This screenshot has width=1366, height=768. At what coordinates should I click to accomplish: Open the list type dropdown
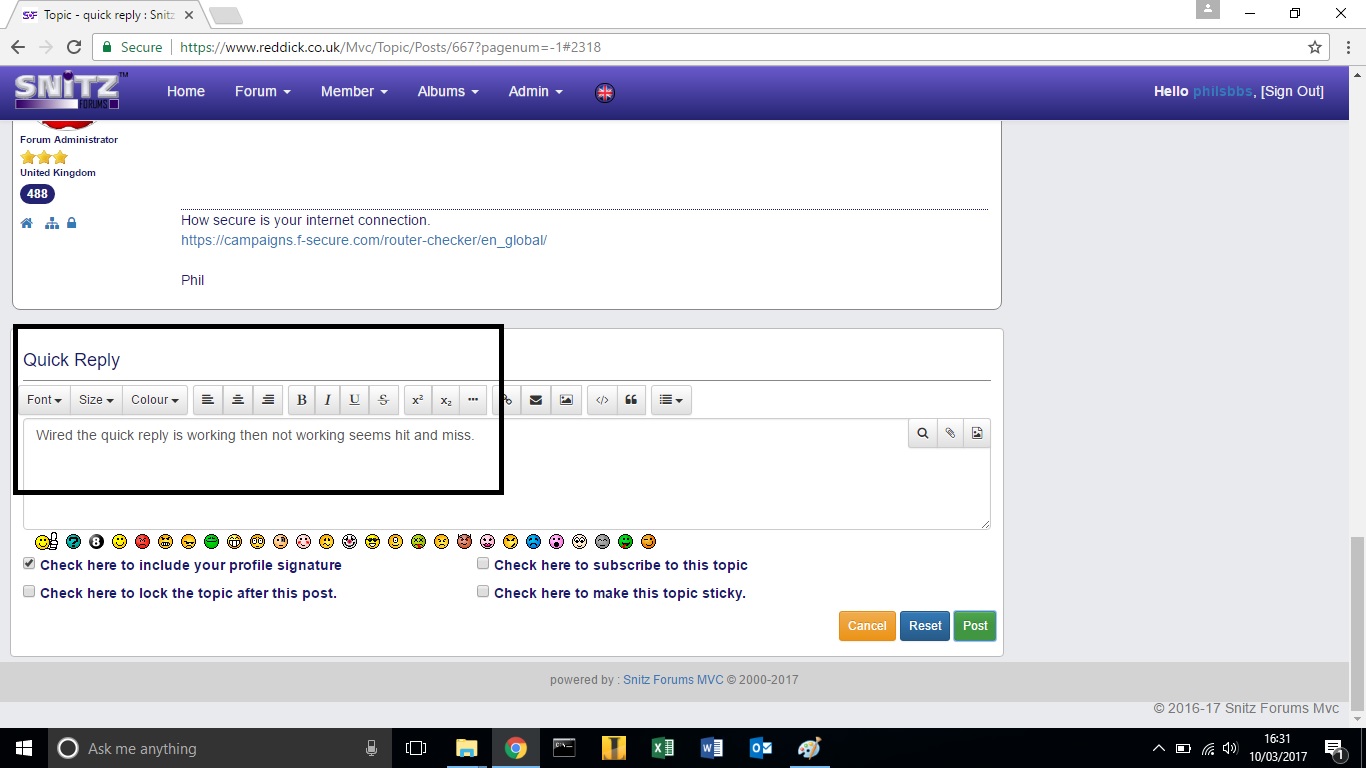[671, 400]
